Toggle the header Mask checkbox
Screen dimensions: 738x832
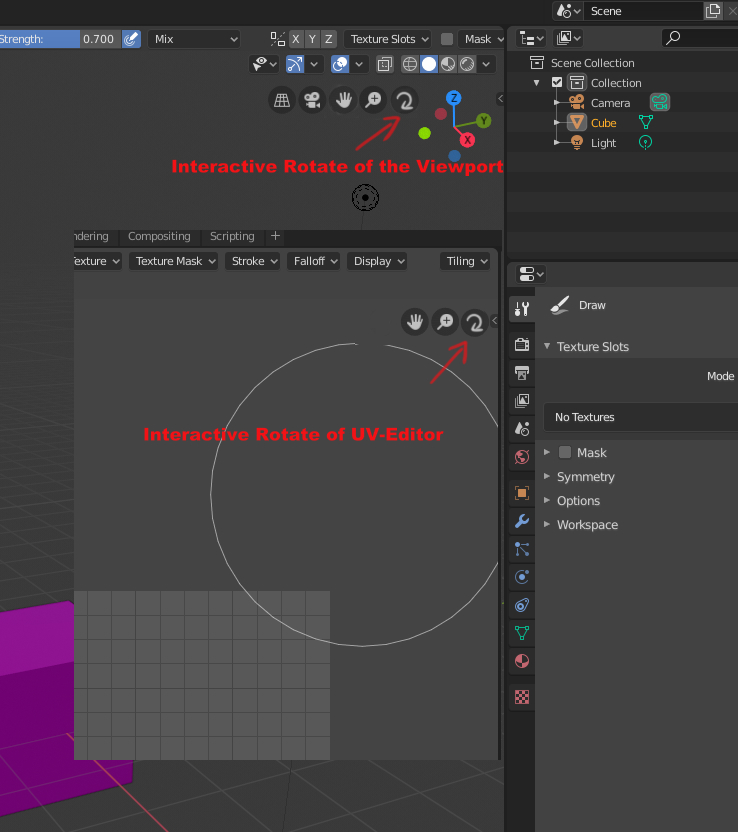pos(447,39)
